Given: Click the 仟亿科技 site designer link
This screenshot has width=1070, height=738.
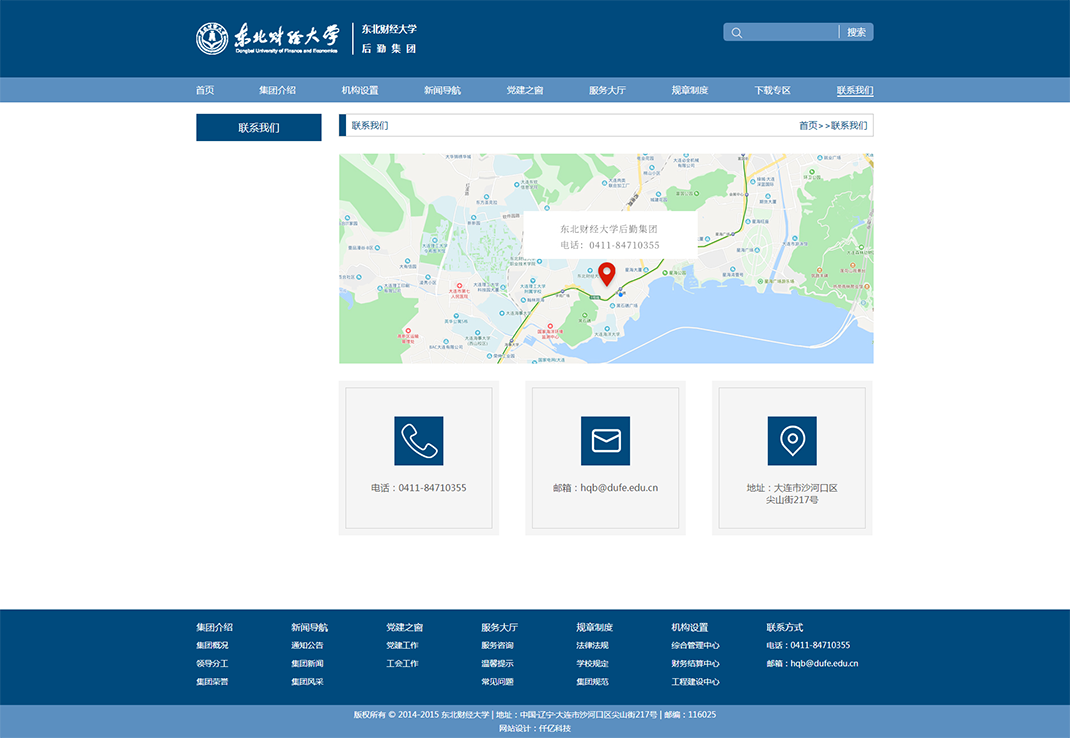Looking at the screenshot, I should click(x=555, y=729).
